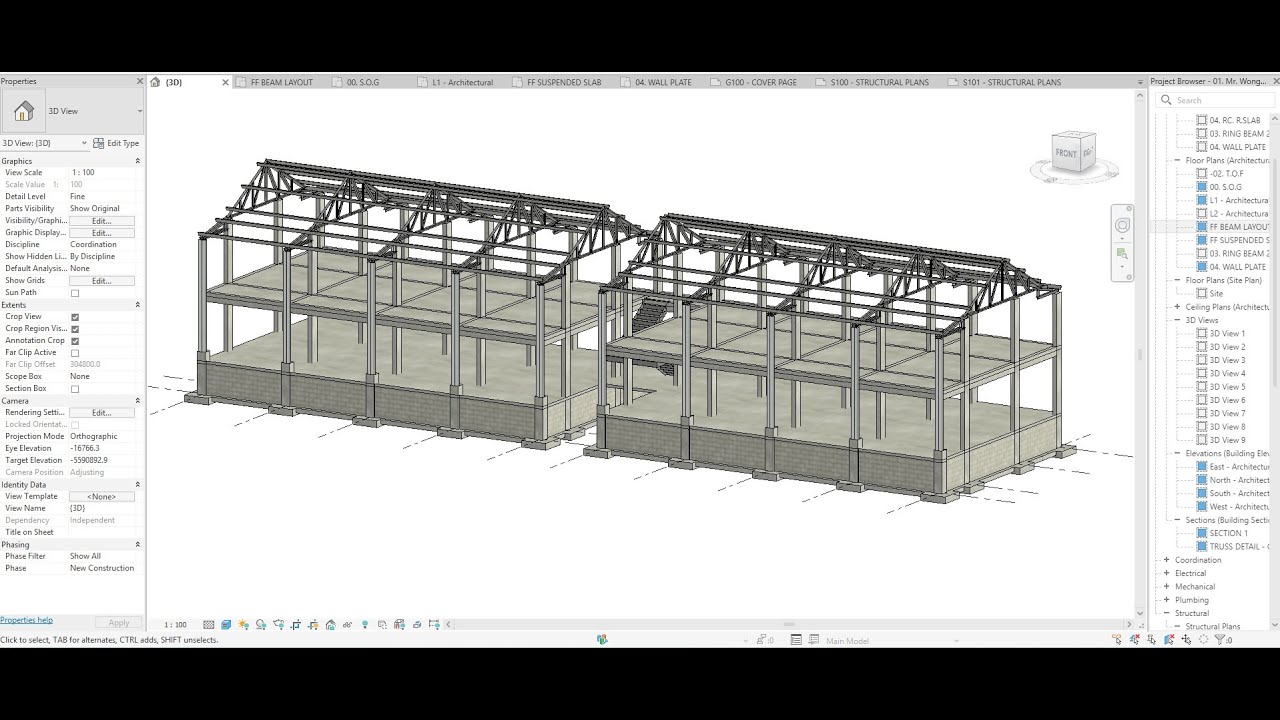
Task: Click the Highlight Displacement Sets icon
Action: pos(416,625)
